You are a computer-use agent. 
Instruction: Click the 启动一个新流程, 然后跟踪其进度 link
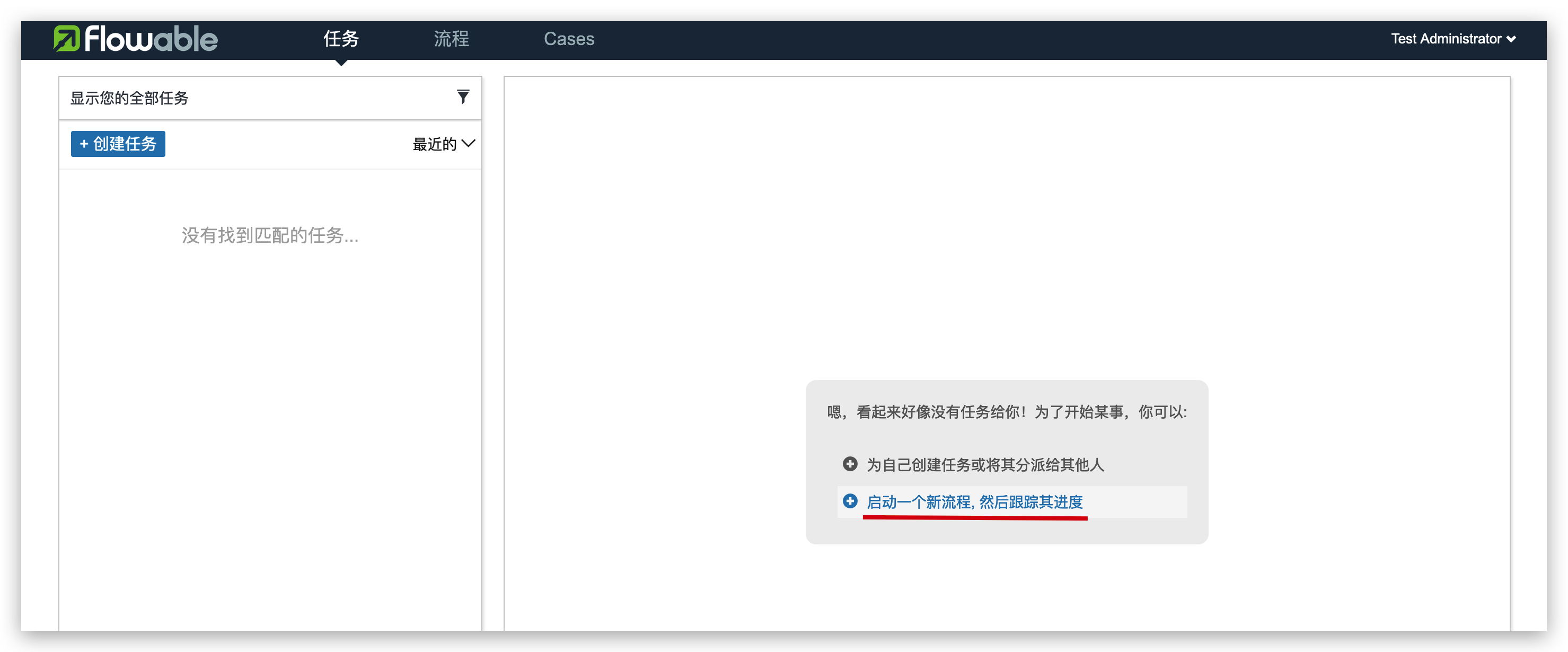(x=974, y=501)
